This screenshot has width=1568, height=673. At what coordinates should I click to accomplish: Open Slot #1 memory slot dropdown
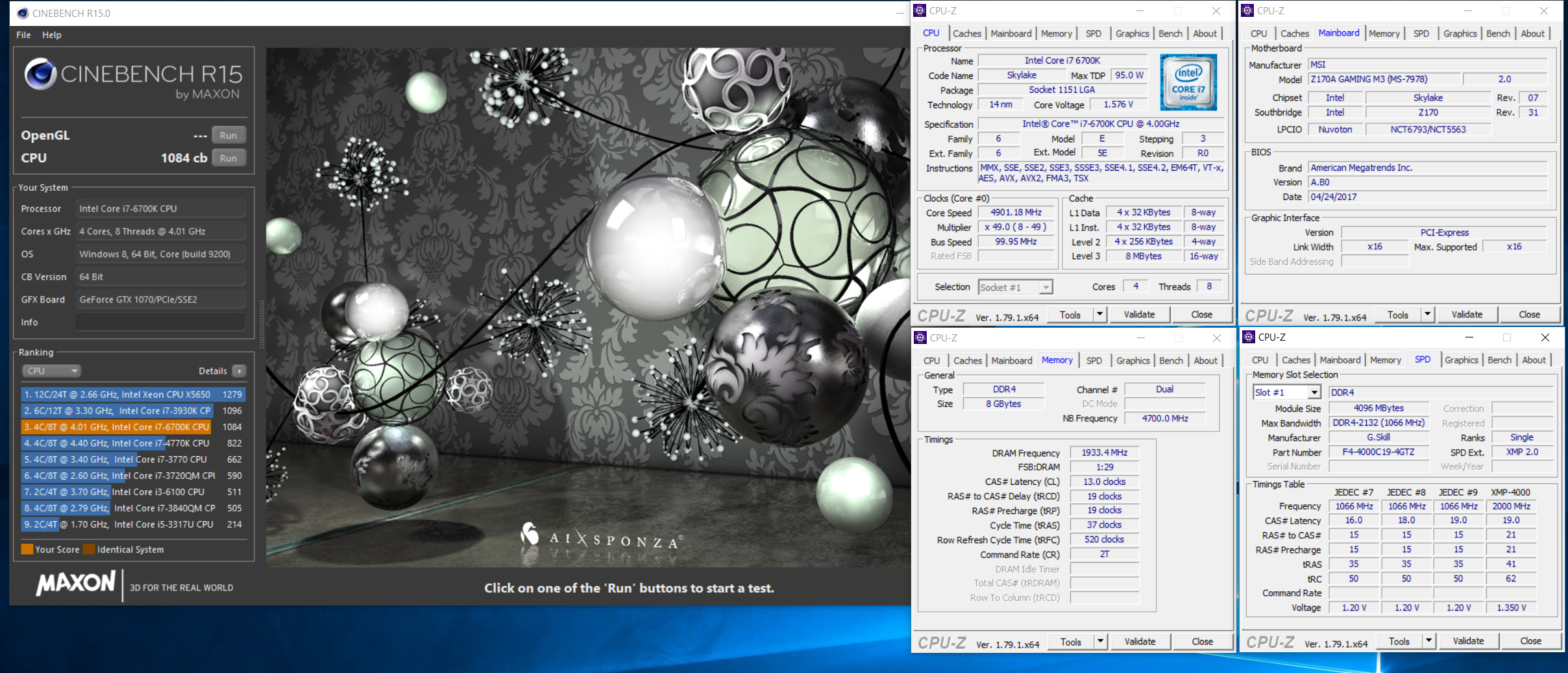[x=1287, y=393]
